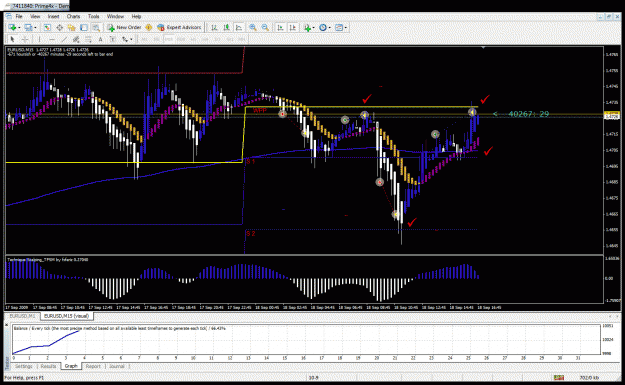Image resolution: width=625 pixels, height=385 pixels.
Task: Toggle the Strategy Tester panel icon
Action: click(x=96, y=28)
